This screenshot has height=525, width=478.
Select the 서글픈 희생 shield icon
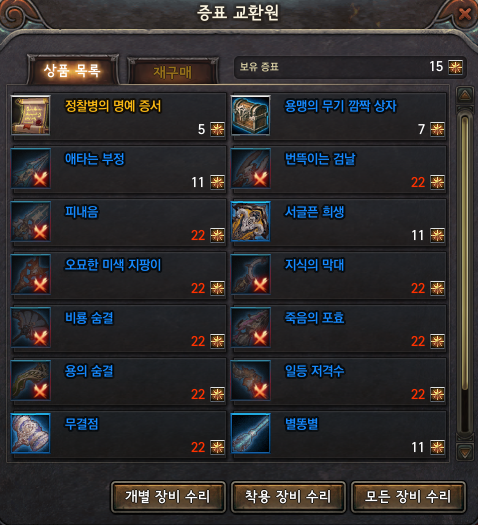[x=251, y=221]
